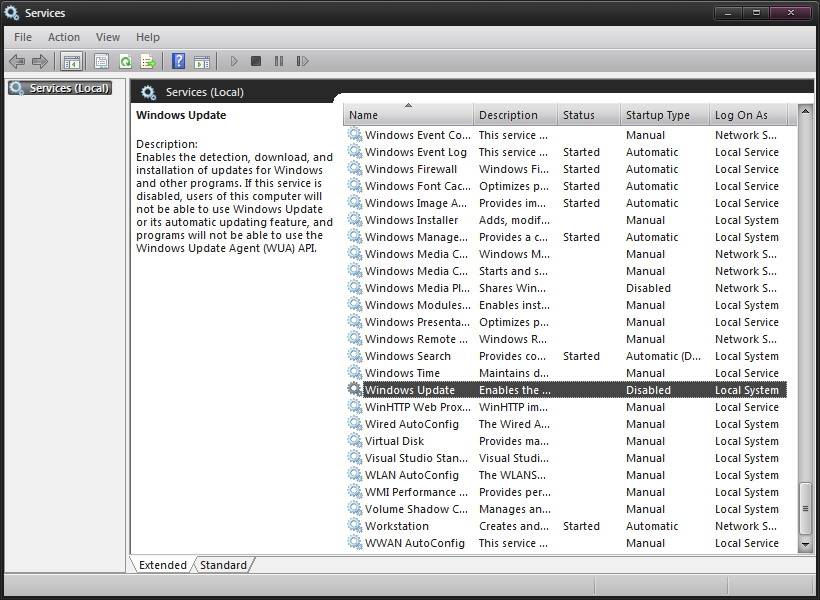
Task: Sort services by Name column header
Action: click(x=408, y=115)
